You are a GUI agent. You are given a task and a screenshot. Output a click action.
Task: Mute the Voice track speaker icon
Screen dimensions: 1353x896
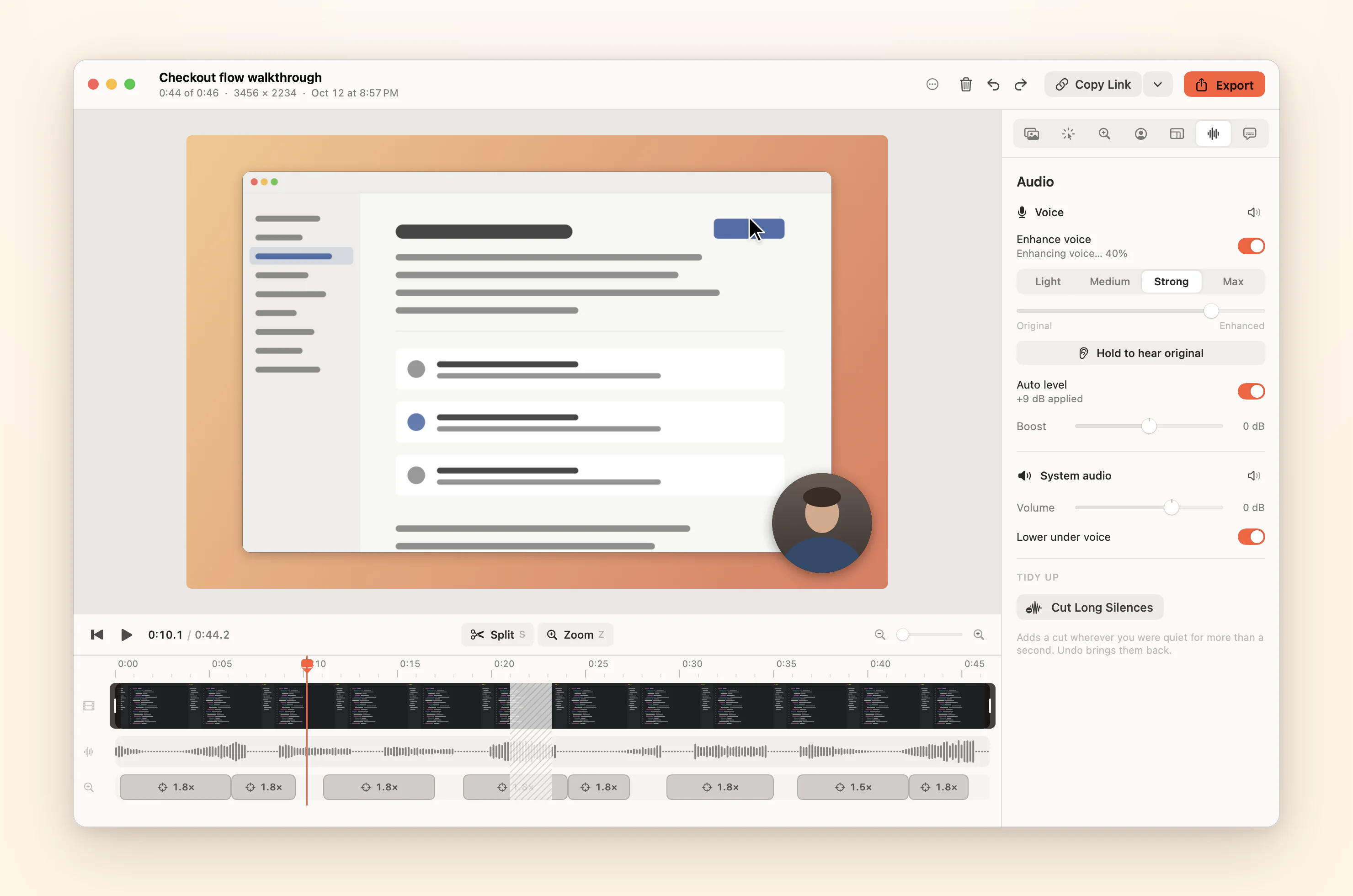pyautogui.click(x=1253, y=213)
